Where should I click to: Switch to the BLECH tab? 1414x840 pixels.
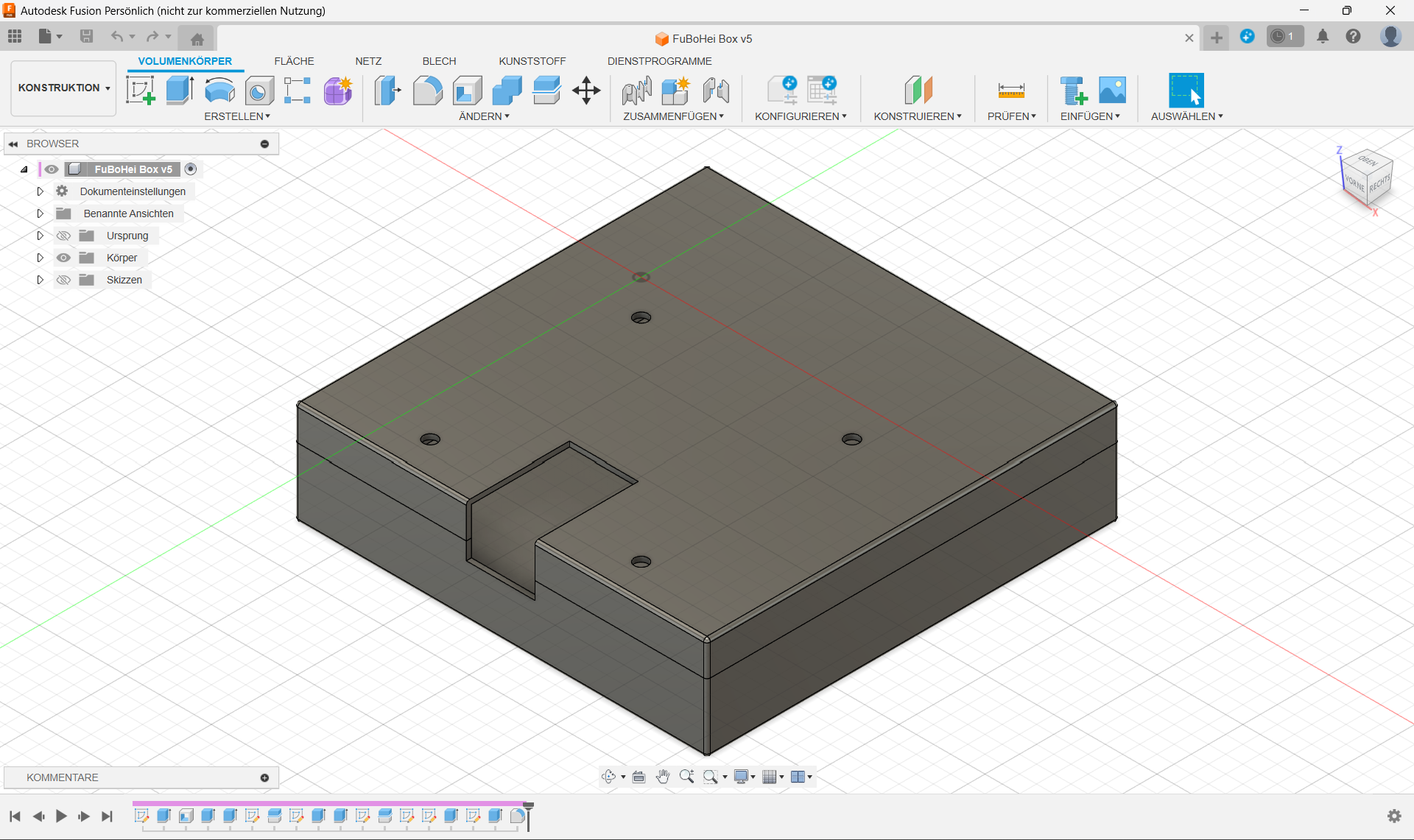point(439,61)
